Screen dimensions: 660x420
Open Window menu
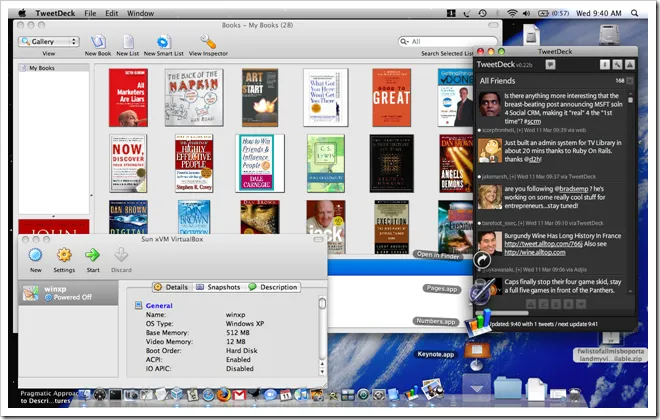(140, 13)
